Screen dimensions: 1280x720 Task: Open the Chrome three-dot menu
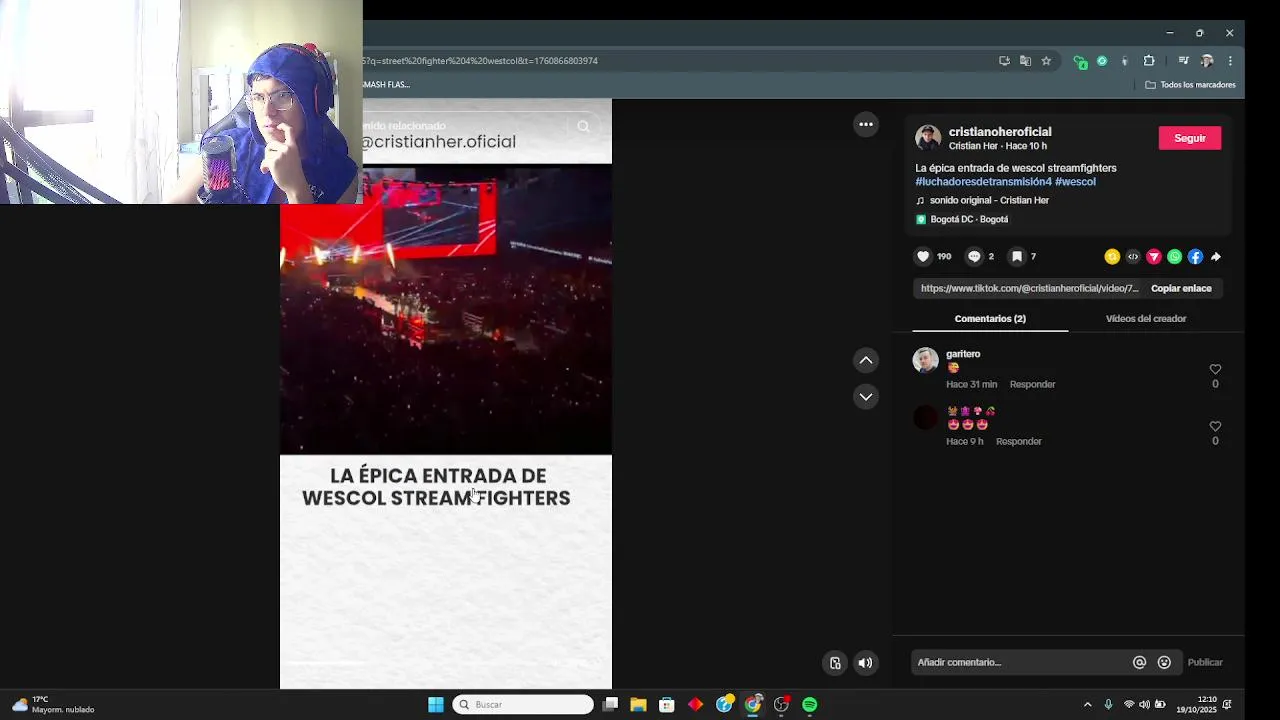(x=1230, y=61)
